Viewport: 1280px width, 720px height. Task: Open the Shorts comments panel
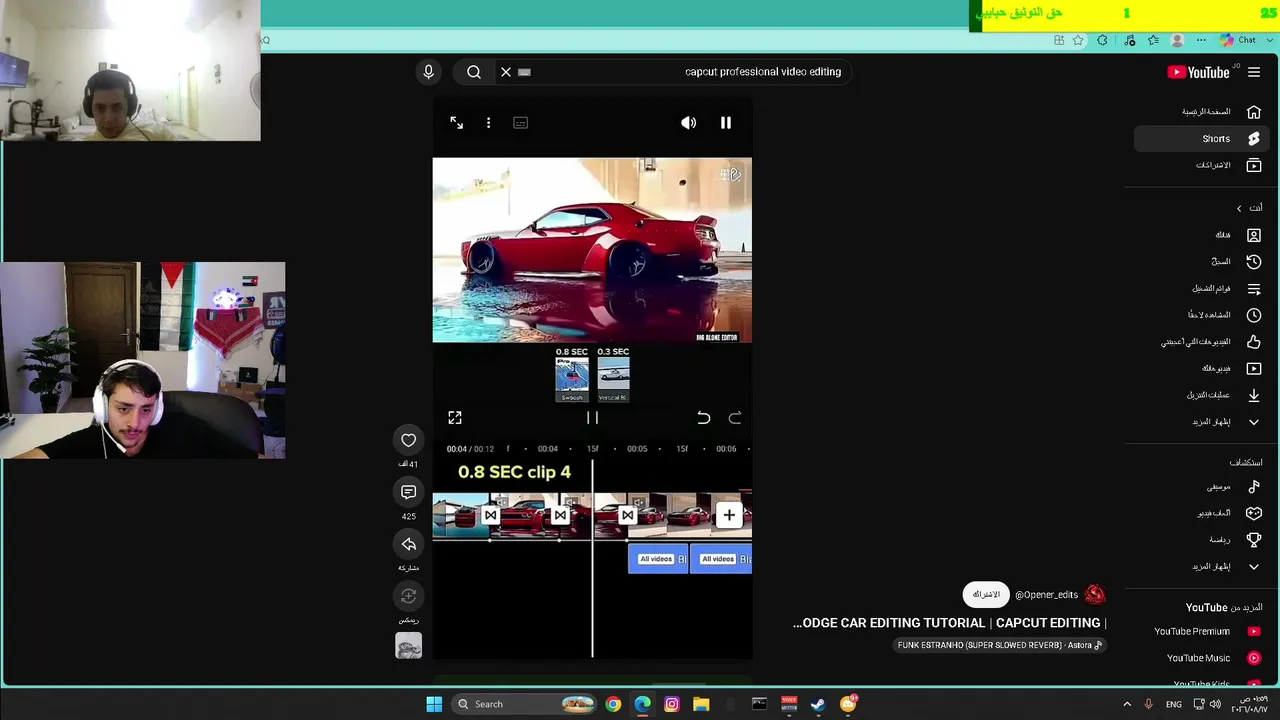click(x=408, y=492)
